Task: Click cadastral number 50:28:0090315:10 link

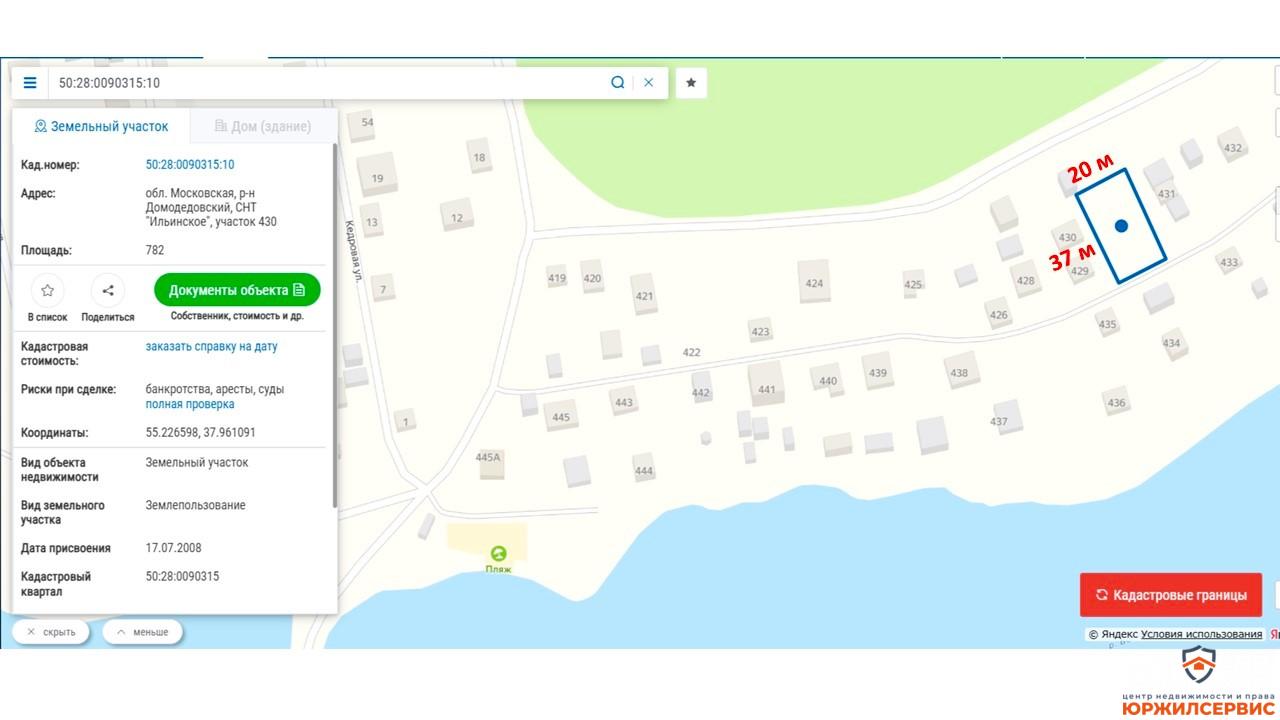Action: click(x=190, y=165)
